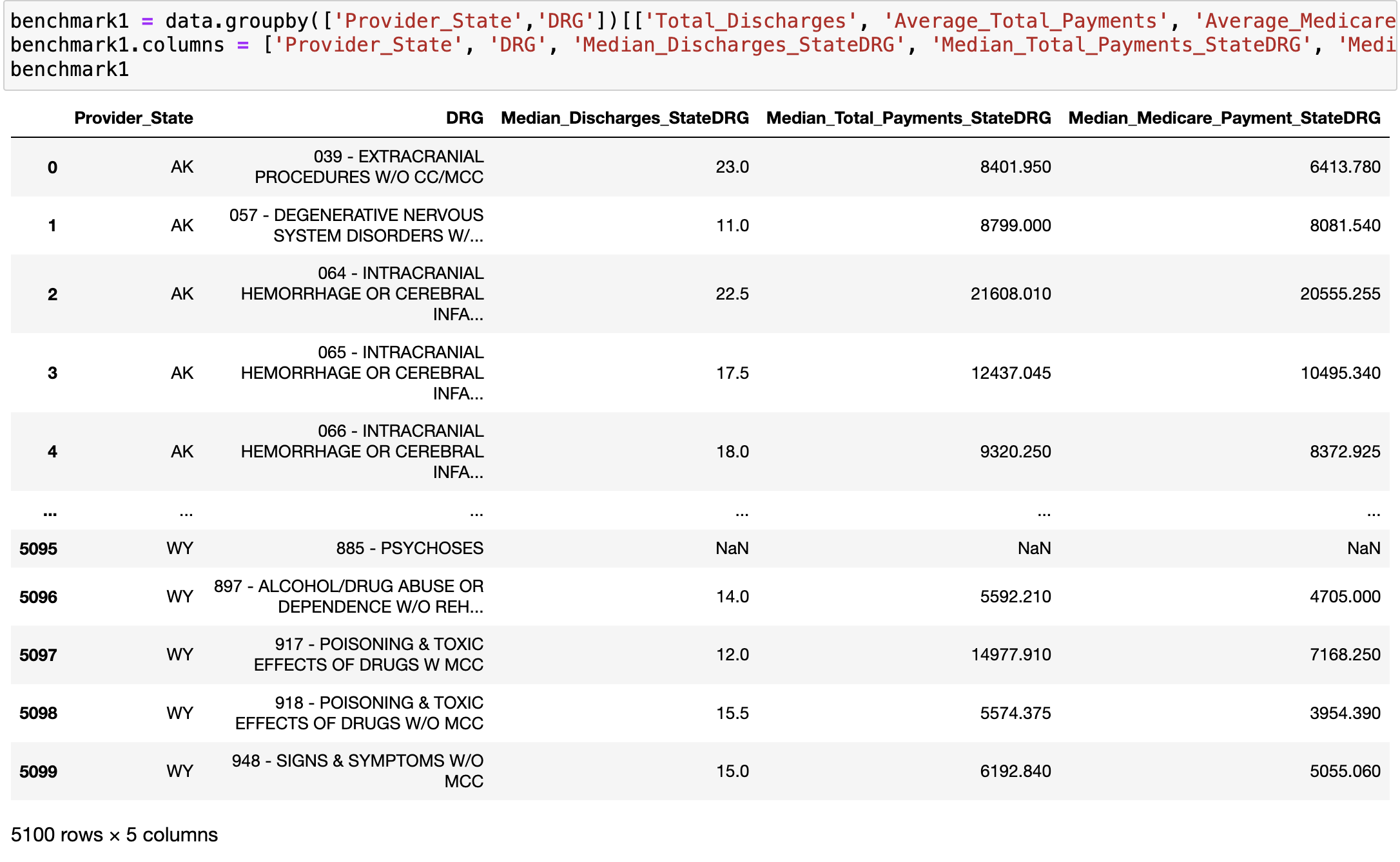Click the 948 - SIGNS & SYMPTOMS cell
The height and width of the screenshot is (862, 1400).
[358, 771]
